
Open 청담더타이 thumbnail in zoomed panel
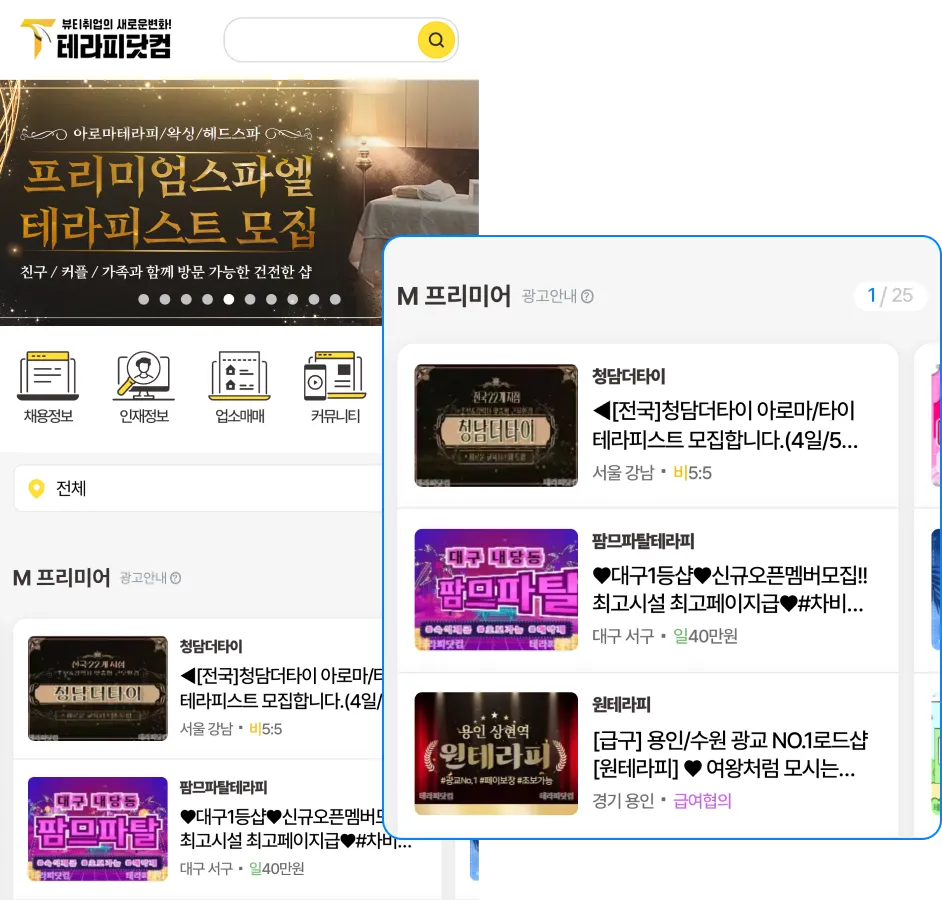[x=496, y=425]
